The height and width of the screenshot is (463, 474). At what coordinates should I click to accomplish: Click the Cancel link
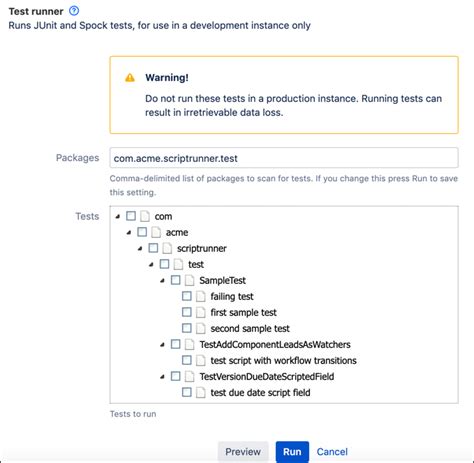[332, 452]
